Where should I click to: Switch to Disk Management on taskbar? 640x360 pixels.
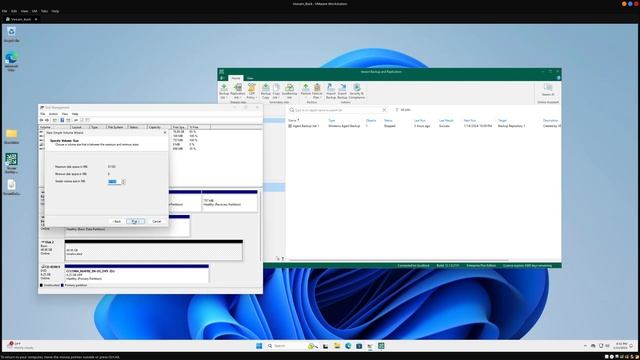tap(370, 346)
